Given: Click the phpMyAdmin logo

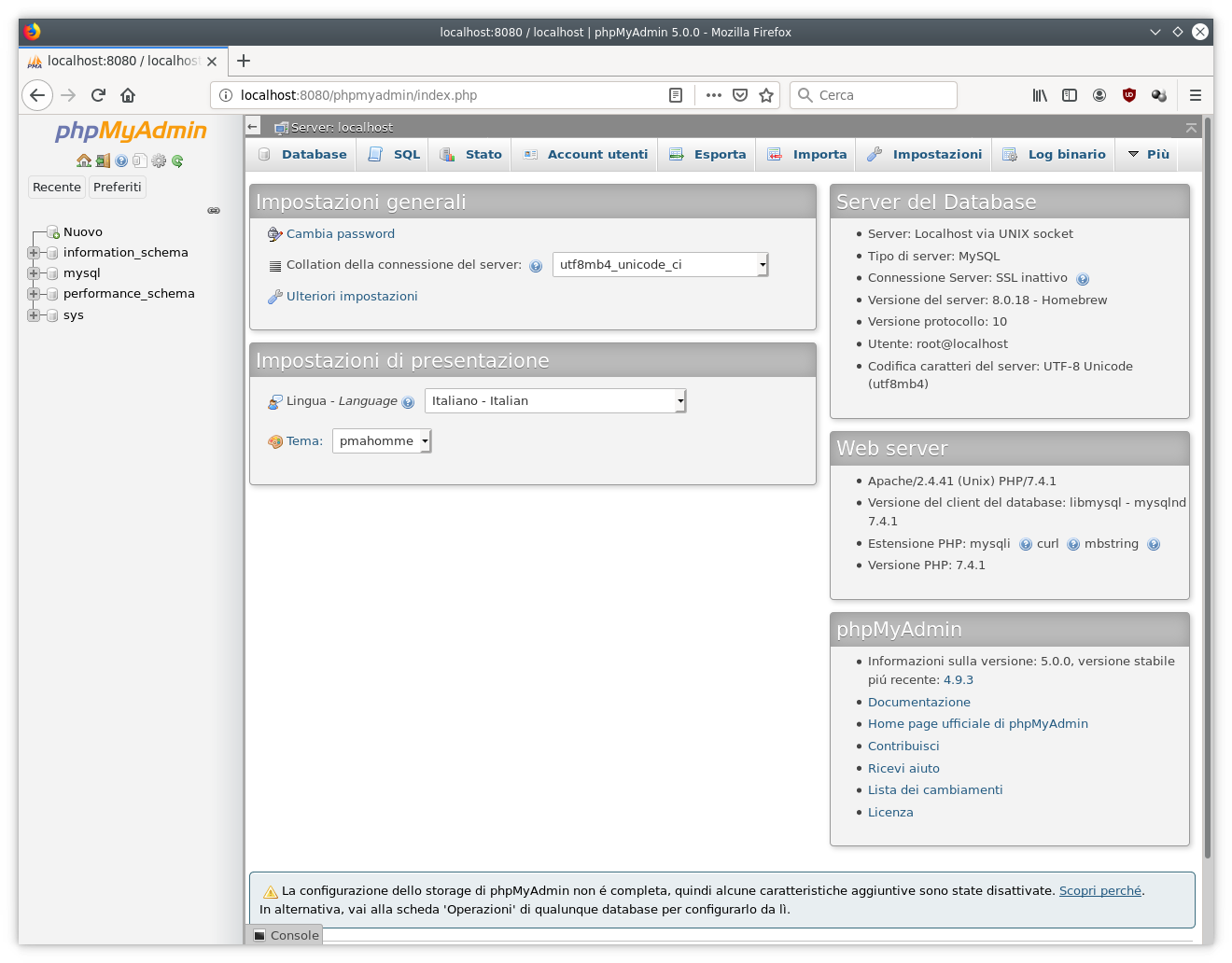Looking at the screenshot, I should (131, 132).
